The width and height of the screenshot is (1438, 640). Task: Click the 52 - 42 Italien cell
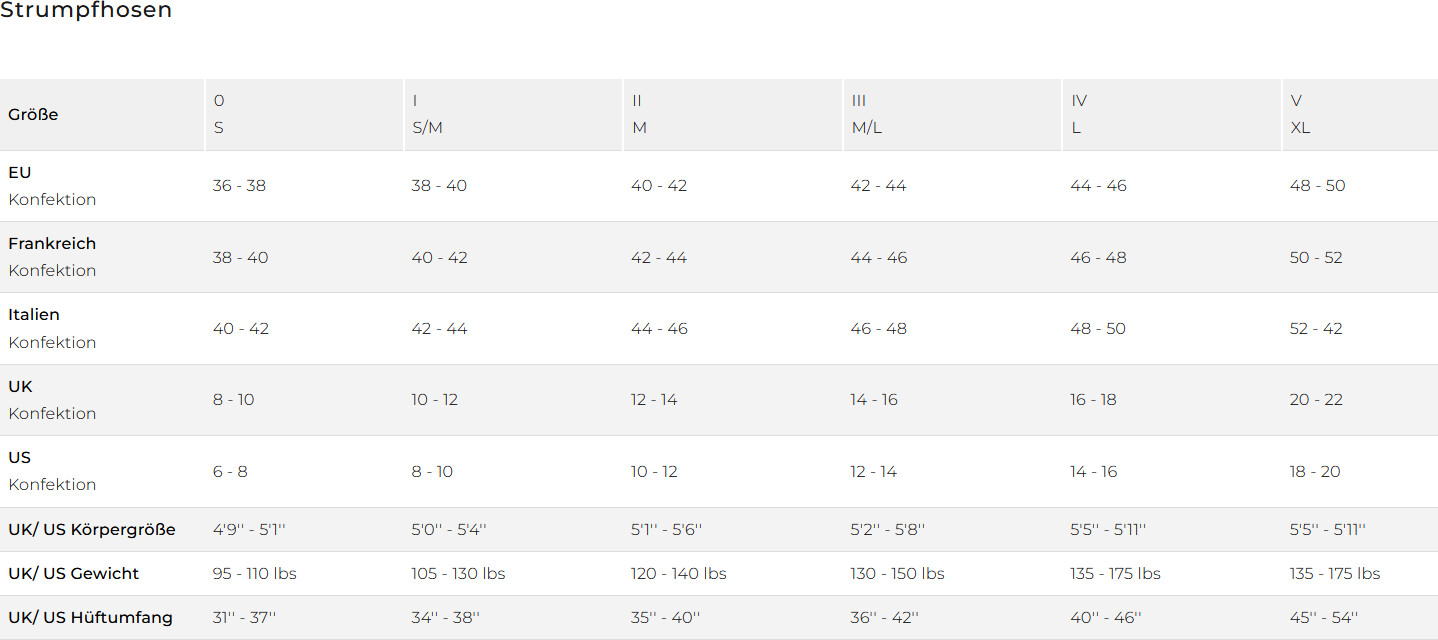pyautogui.click(x=1316, y=329)
